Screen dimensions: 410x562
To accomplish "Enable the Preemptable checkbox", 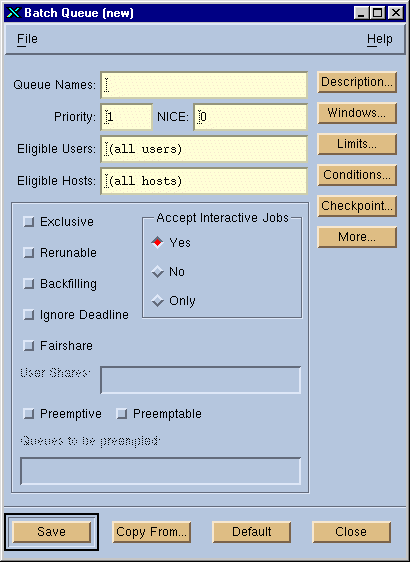I will pyautogui.click(x=121, y=414).
